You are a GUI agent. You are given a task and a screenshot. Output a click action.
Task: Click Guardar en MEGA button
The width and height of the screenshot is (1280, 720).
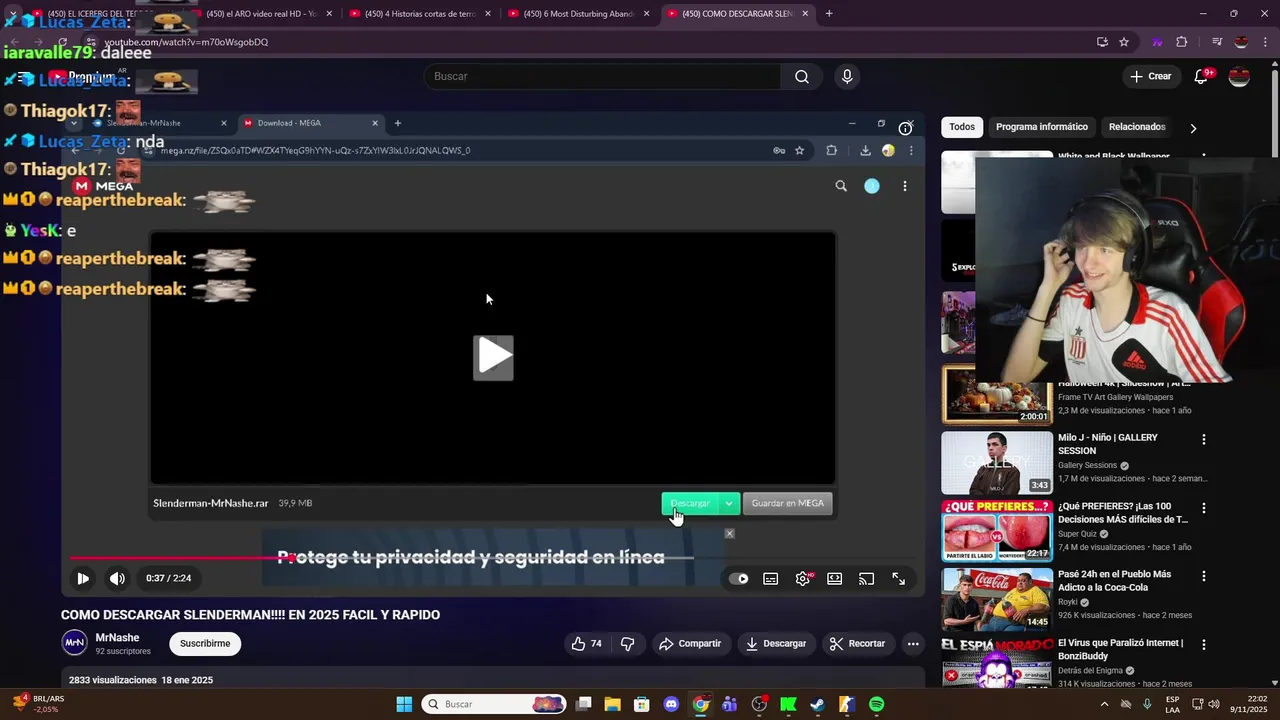[788, 503]
